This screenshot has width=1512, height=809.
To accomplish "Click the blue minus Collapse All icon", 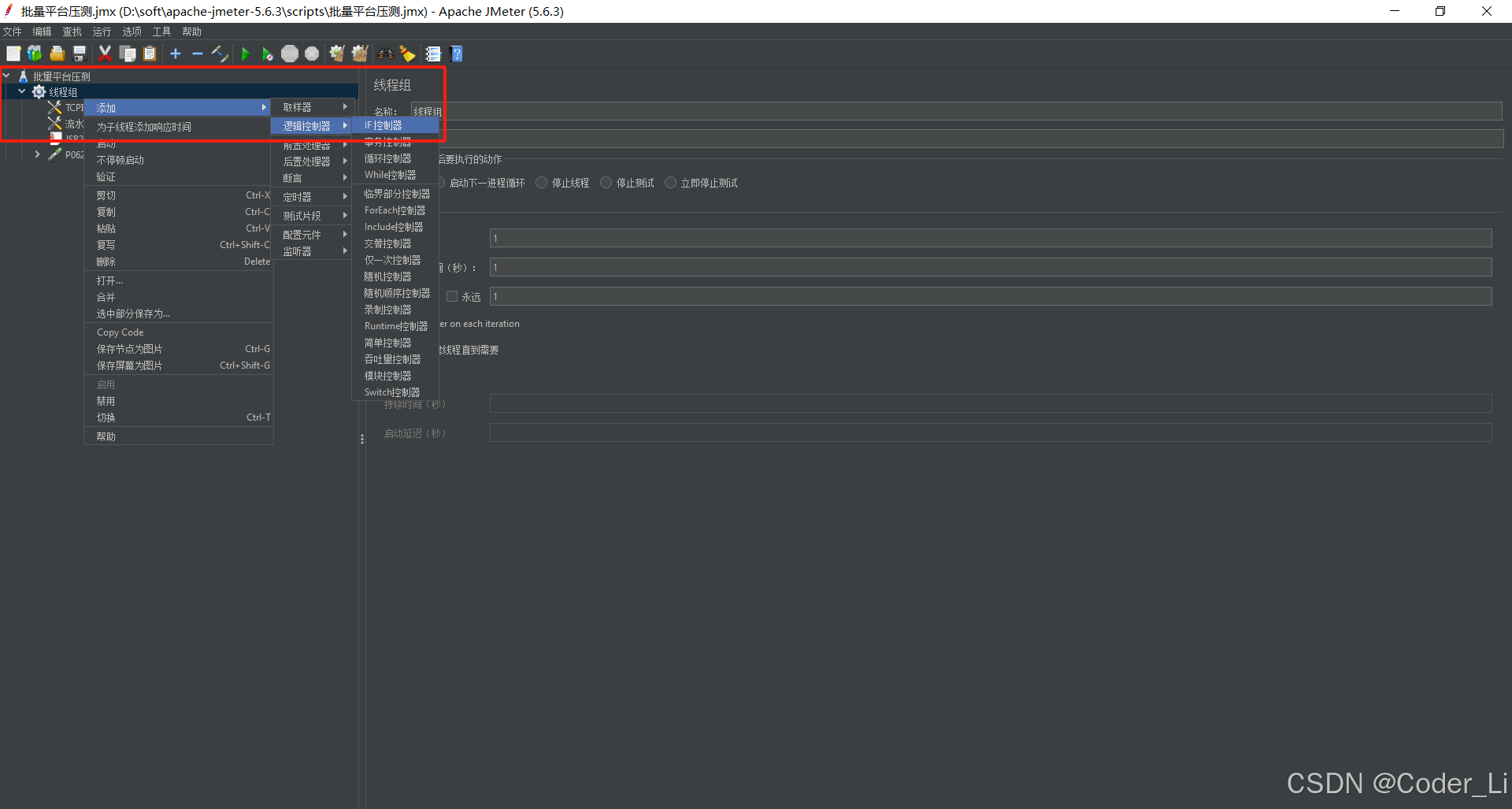I will tap(198, 54).
